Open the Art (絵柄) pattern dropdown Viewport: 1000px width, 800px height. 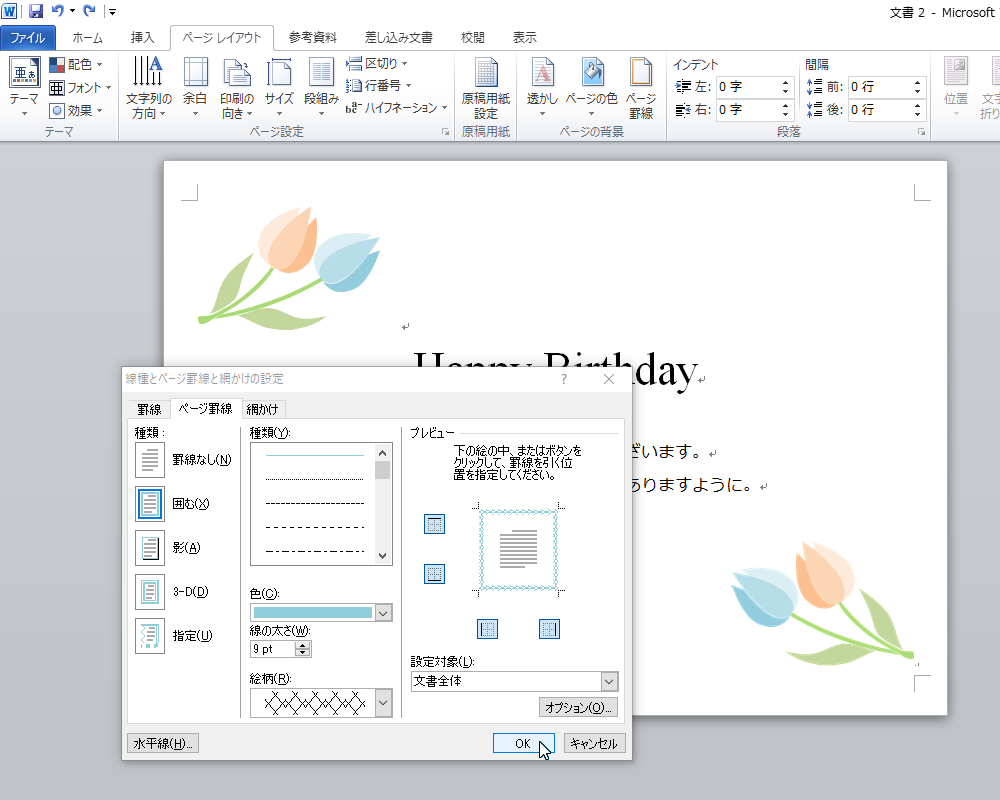point(383,704)
